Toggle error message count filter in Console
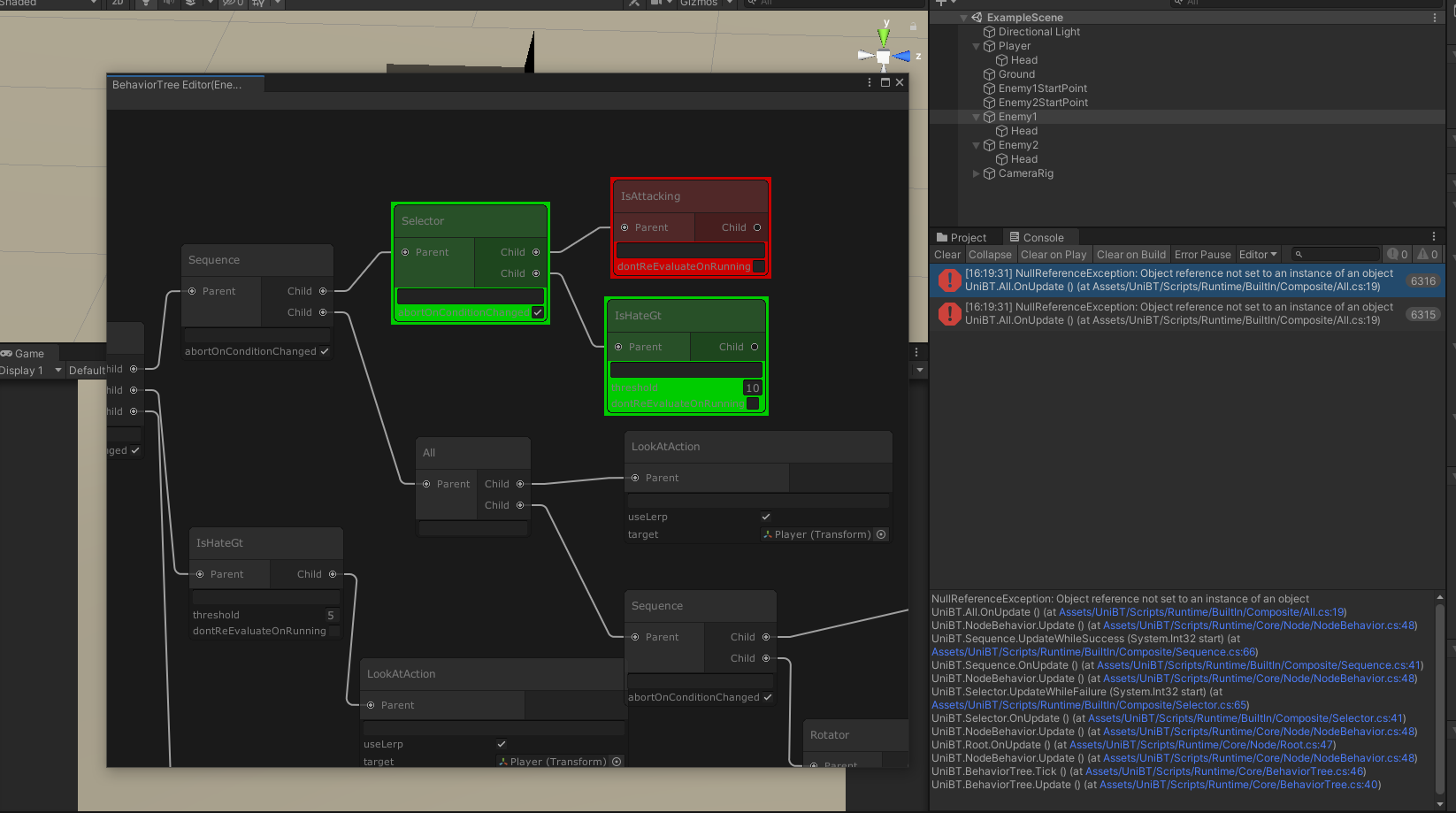 pos(1398,255)
